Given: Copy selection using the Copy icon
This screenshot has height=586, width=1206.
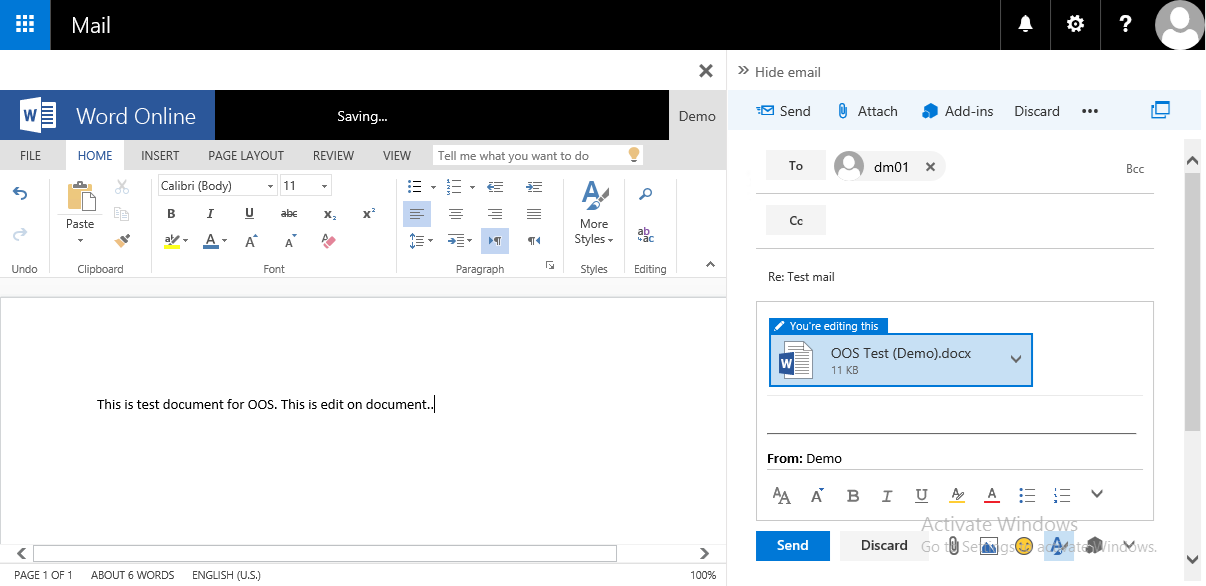Looking at the screenshot, I should [x=122, y=214].
